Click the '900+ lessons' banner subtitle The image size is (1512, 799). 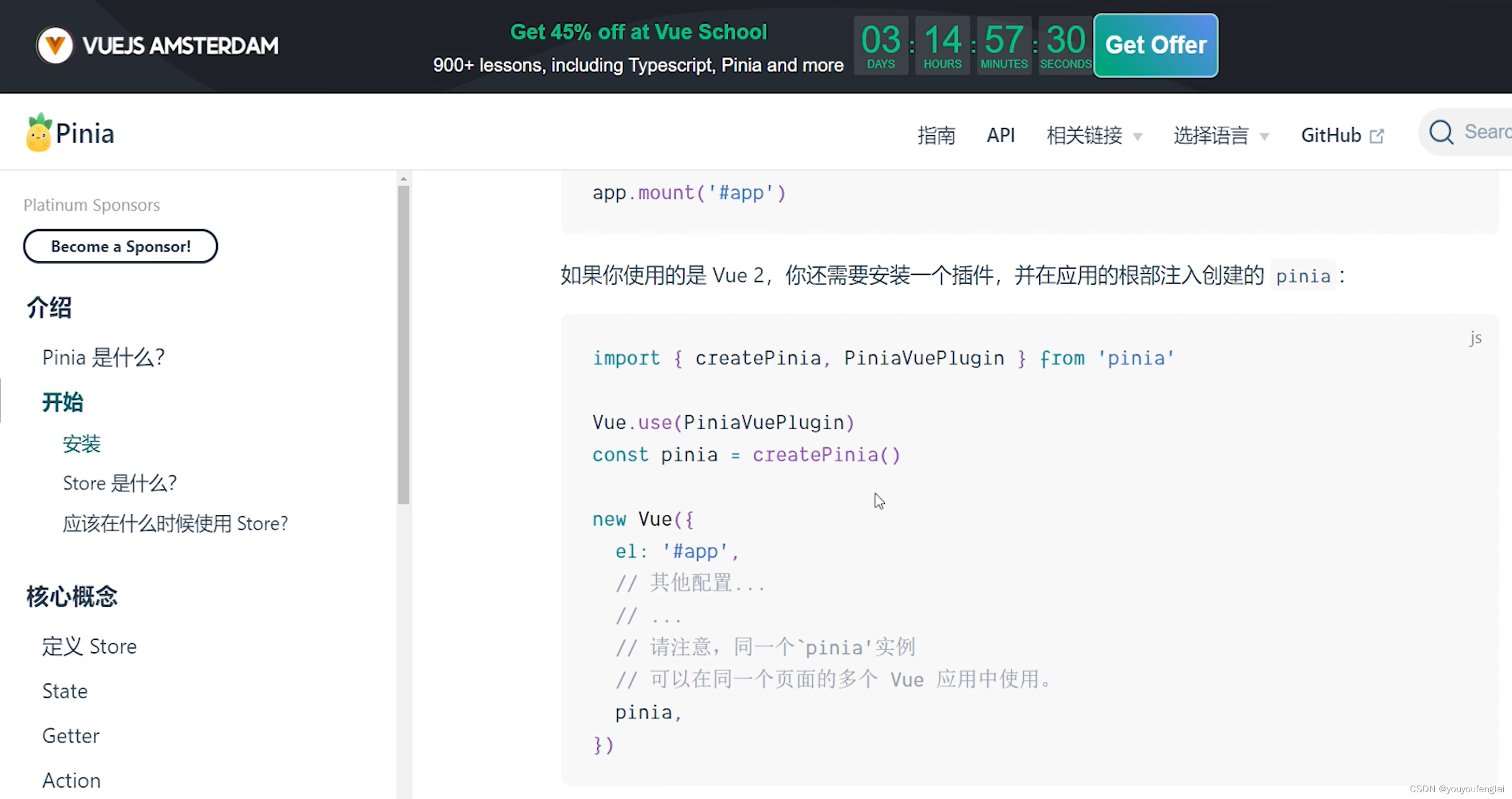[638, 65]
